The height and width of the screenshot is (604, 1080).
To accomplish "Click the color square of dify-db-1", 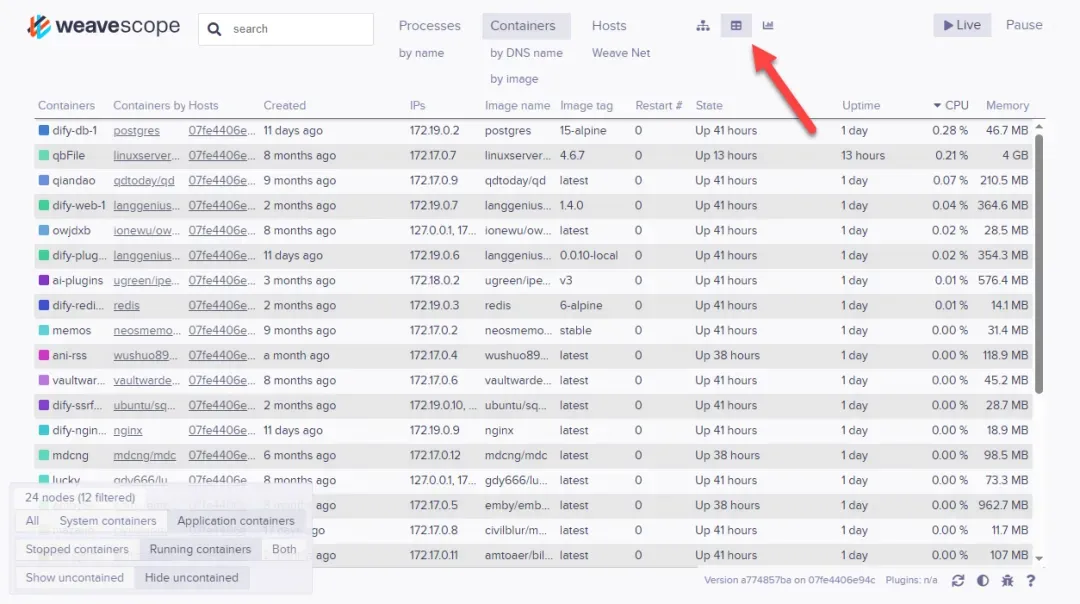I will 43,130.
